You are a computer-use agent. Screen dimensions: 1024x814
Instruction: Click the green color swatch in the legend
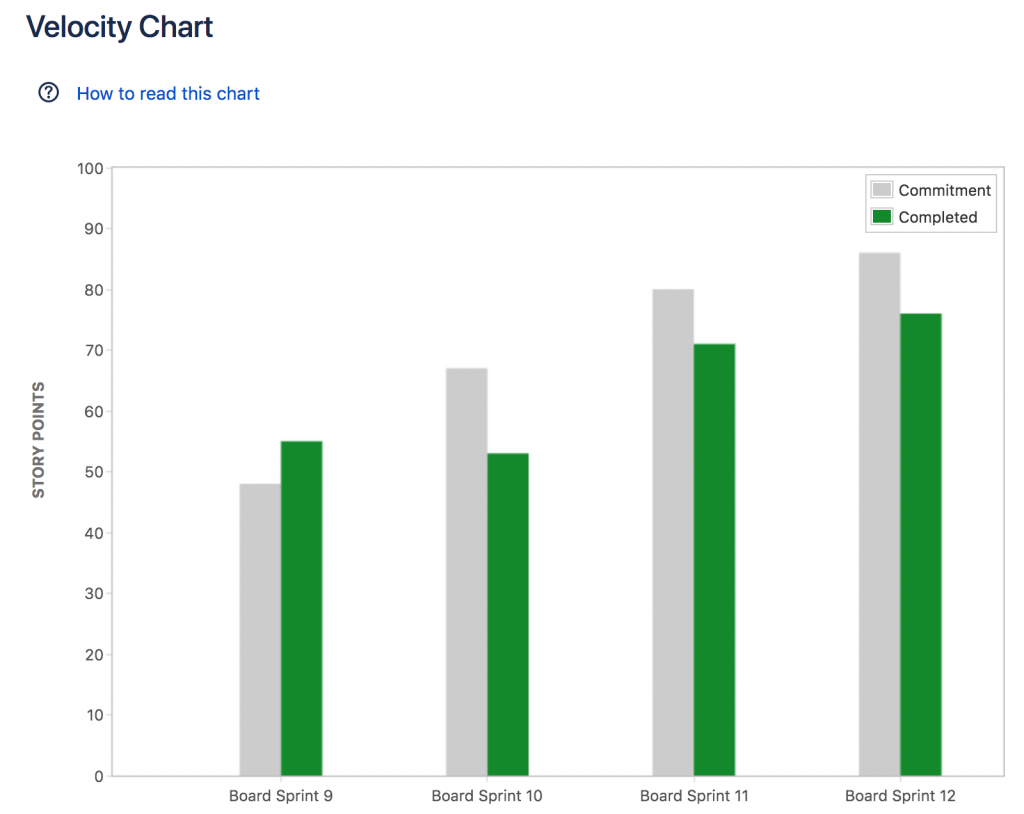[881, 217]
